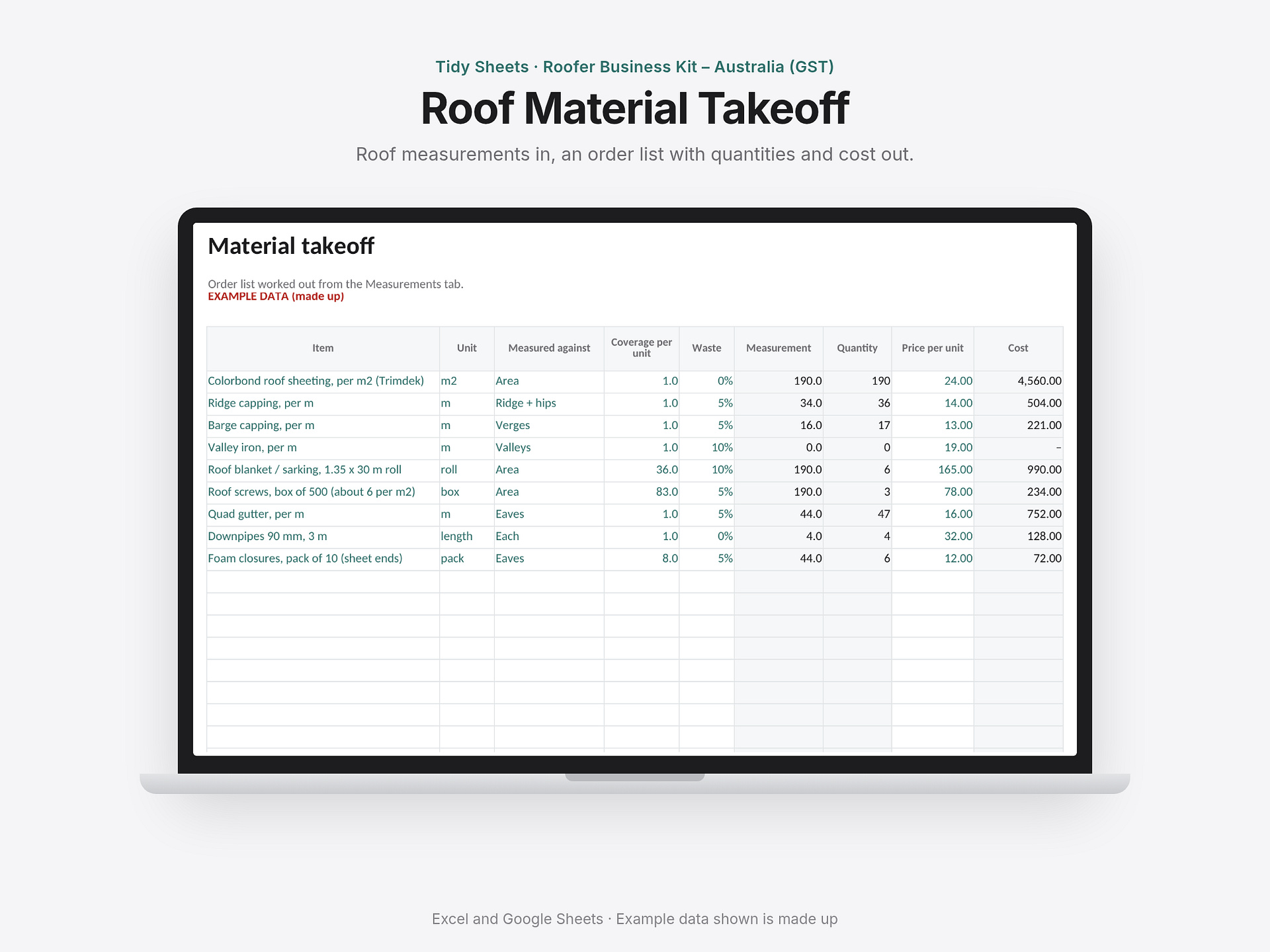Click the quantity cell '36'
This screenshot has height=952, width=1270.
tap(857, 403)
